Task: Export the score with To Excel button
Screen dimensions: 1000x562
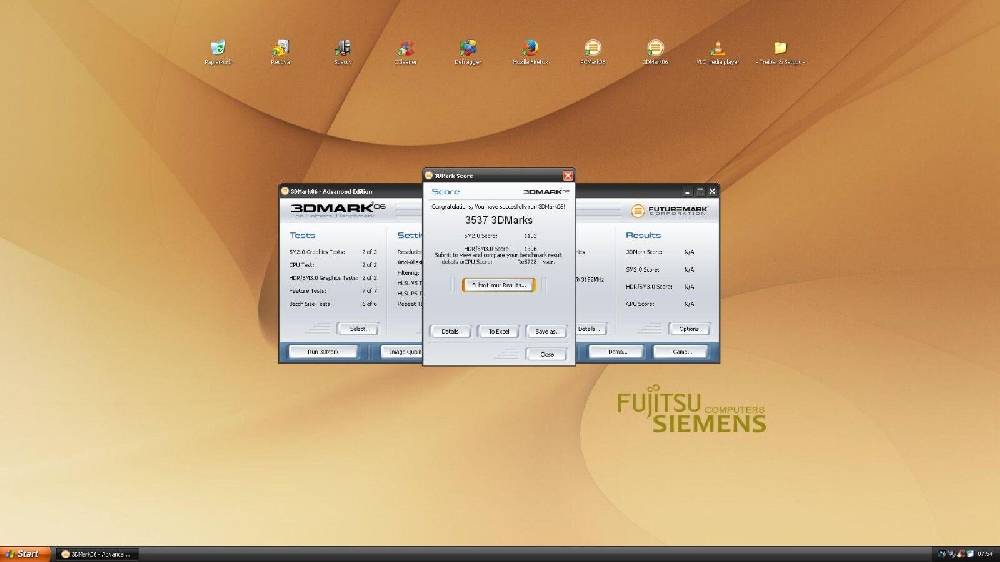Action: point(498,331)
